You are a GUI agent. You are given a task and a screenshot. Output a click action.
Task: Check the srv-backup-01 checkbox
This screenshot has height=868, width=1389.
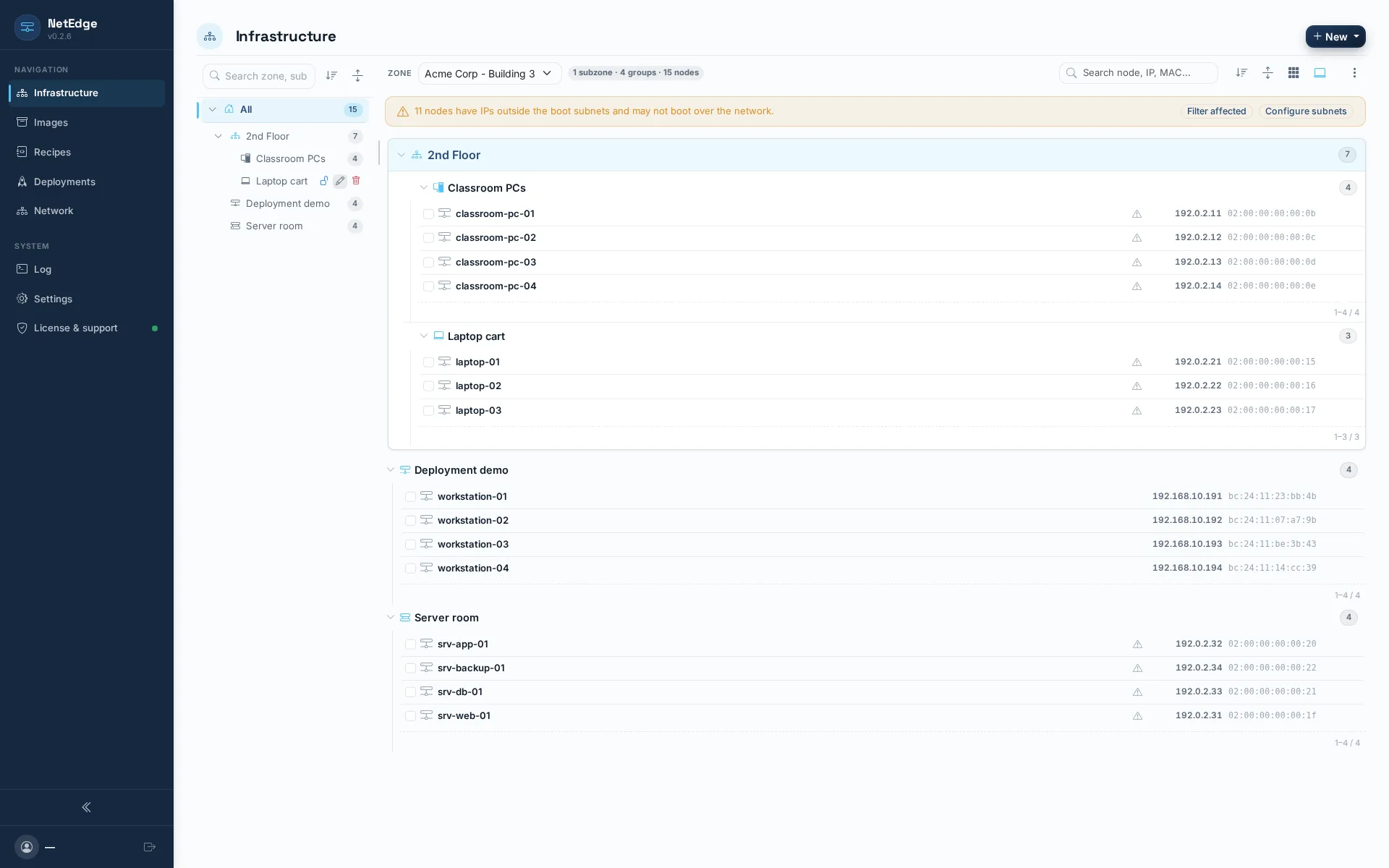tap(410, 668)
